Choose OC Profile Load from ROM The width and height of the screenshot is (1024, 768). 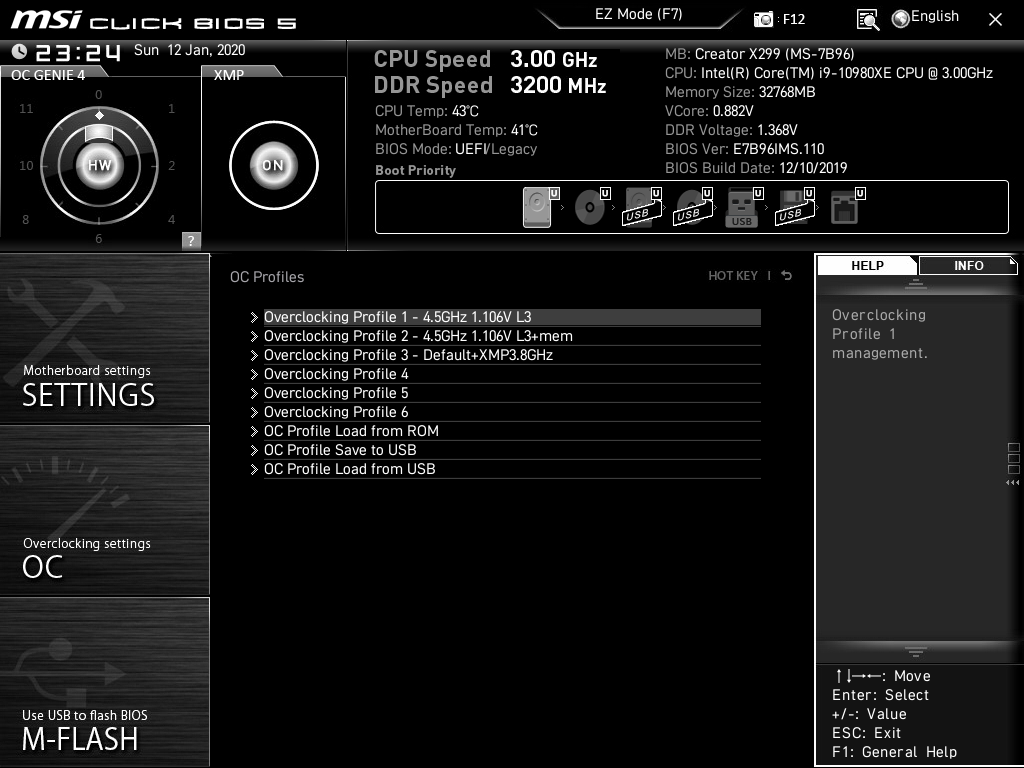(512, 430)
